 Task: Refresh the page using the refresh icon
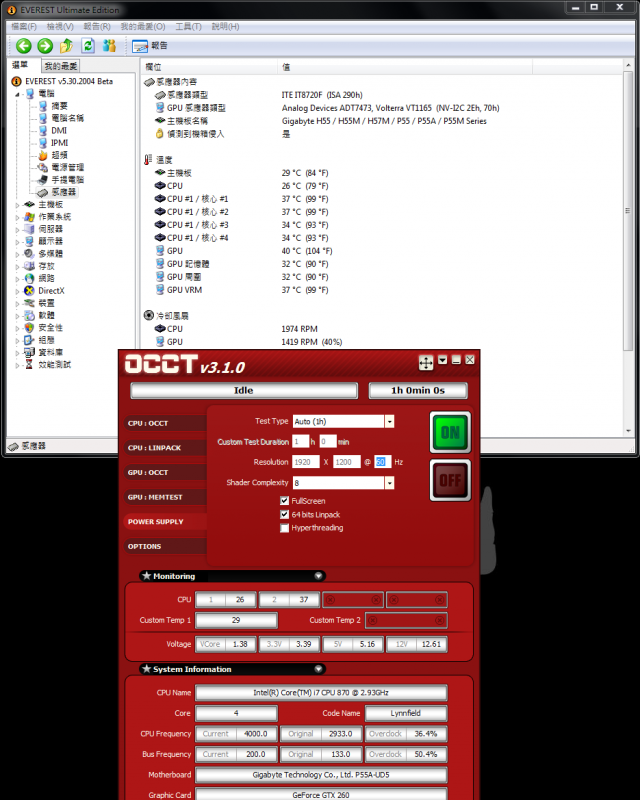pos(88,46)
